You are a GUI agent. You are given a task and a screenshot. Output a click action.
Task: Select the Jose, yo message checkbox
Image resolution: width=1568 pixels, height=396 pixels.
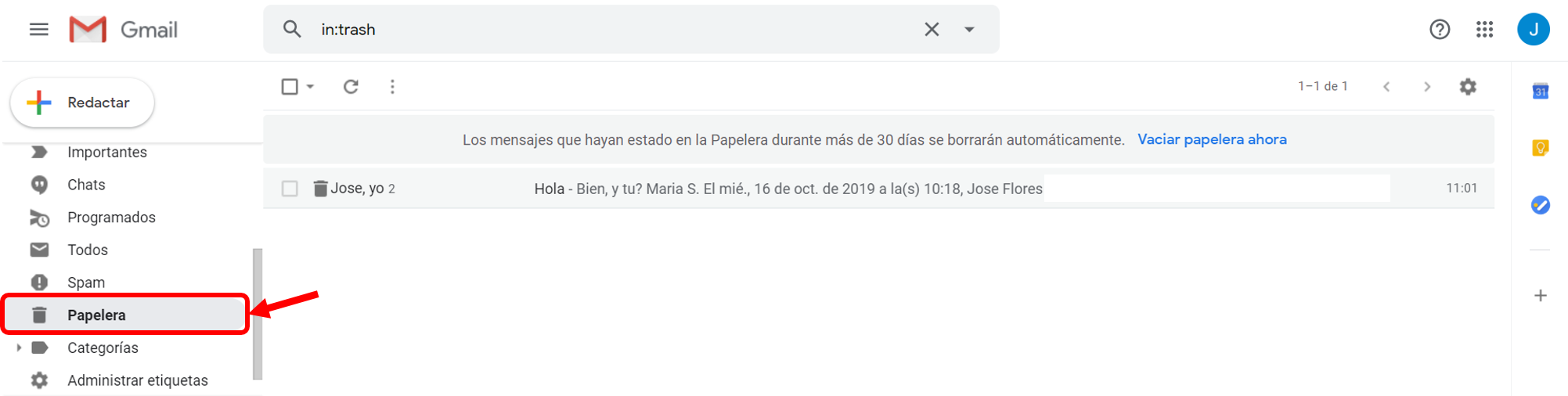tap(290, 189)
